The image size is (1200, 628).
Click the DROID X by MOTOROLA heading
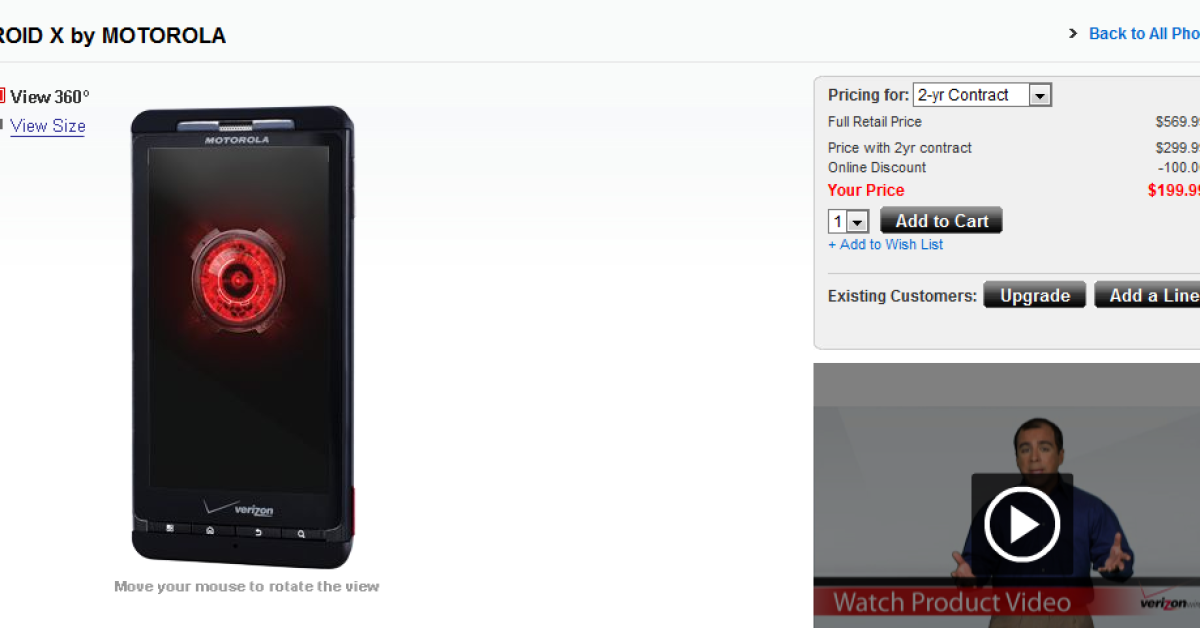click(x=113, y=36)
